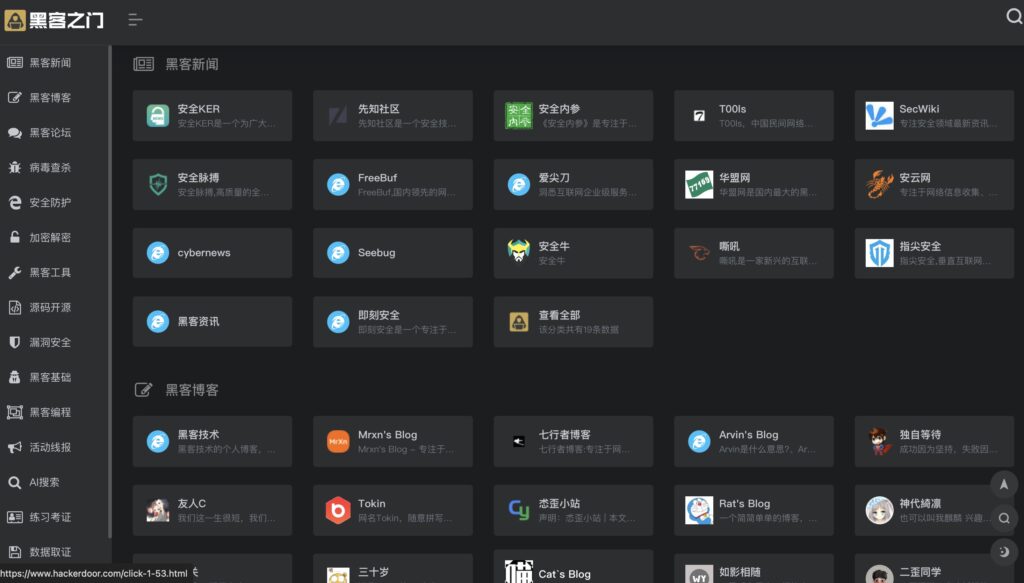Open the FreeBuf card
Screen dimensions: 1024x583
392,185
